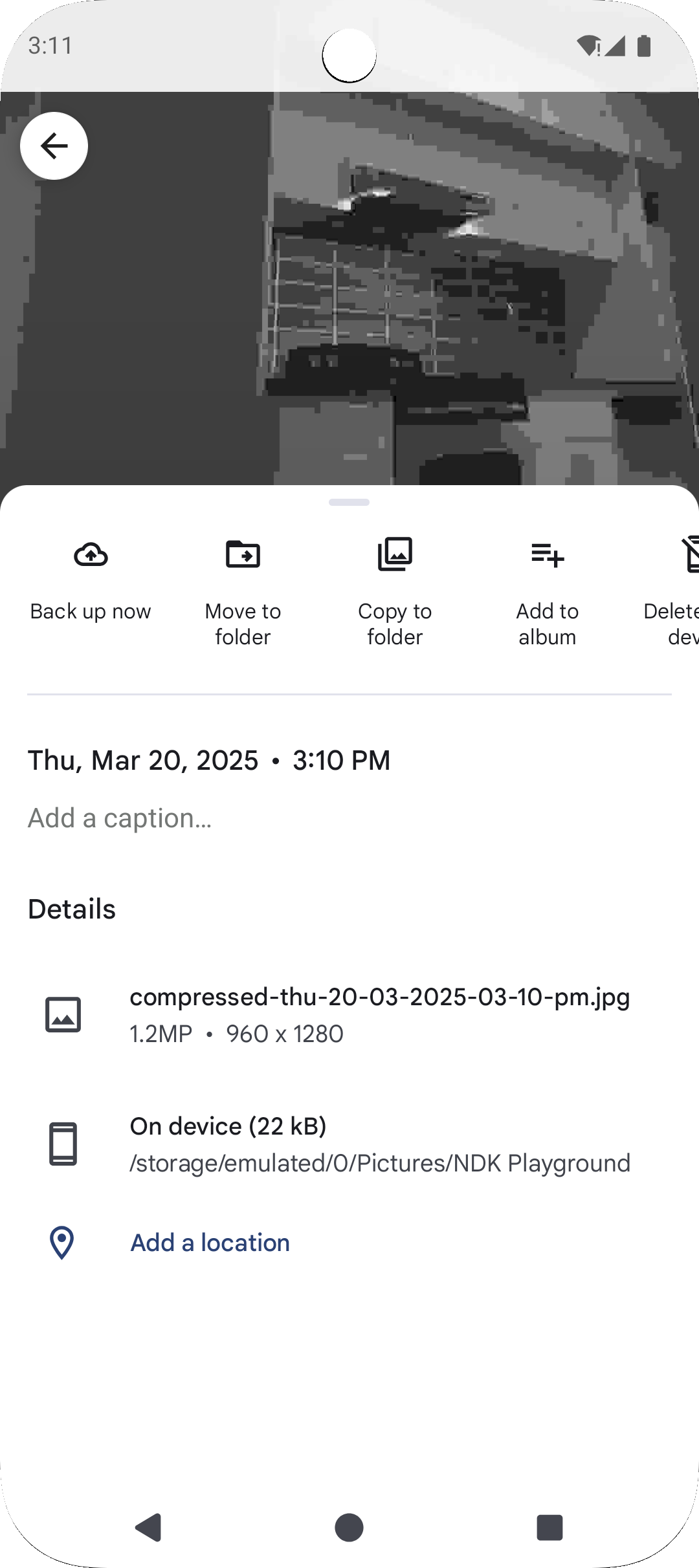Select the Move to folder icon
Image resolution: width=699 pixels, height=1568 pixels.
tap(243, 554)
